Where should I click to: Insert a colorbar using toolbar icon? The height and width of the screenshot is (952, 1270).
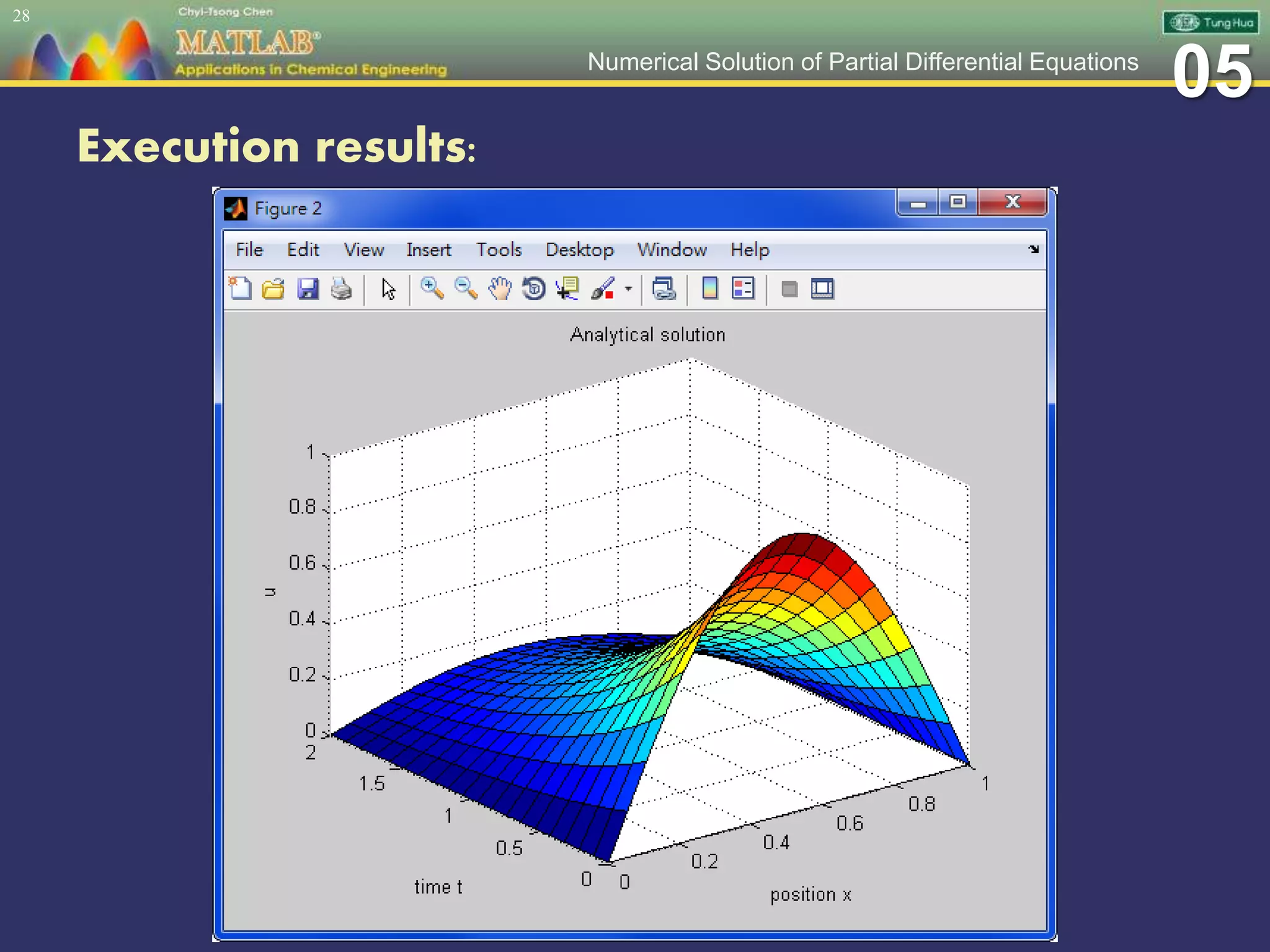[x=710, y=289]
